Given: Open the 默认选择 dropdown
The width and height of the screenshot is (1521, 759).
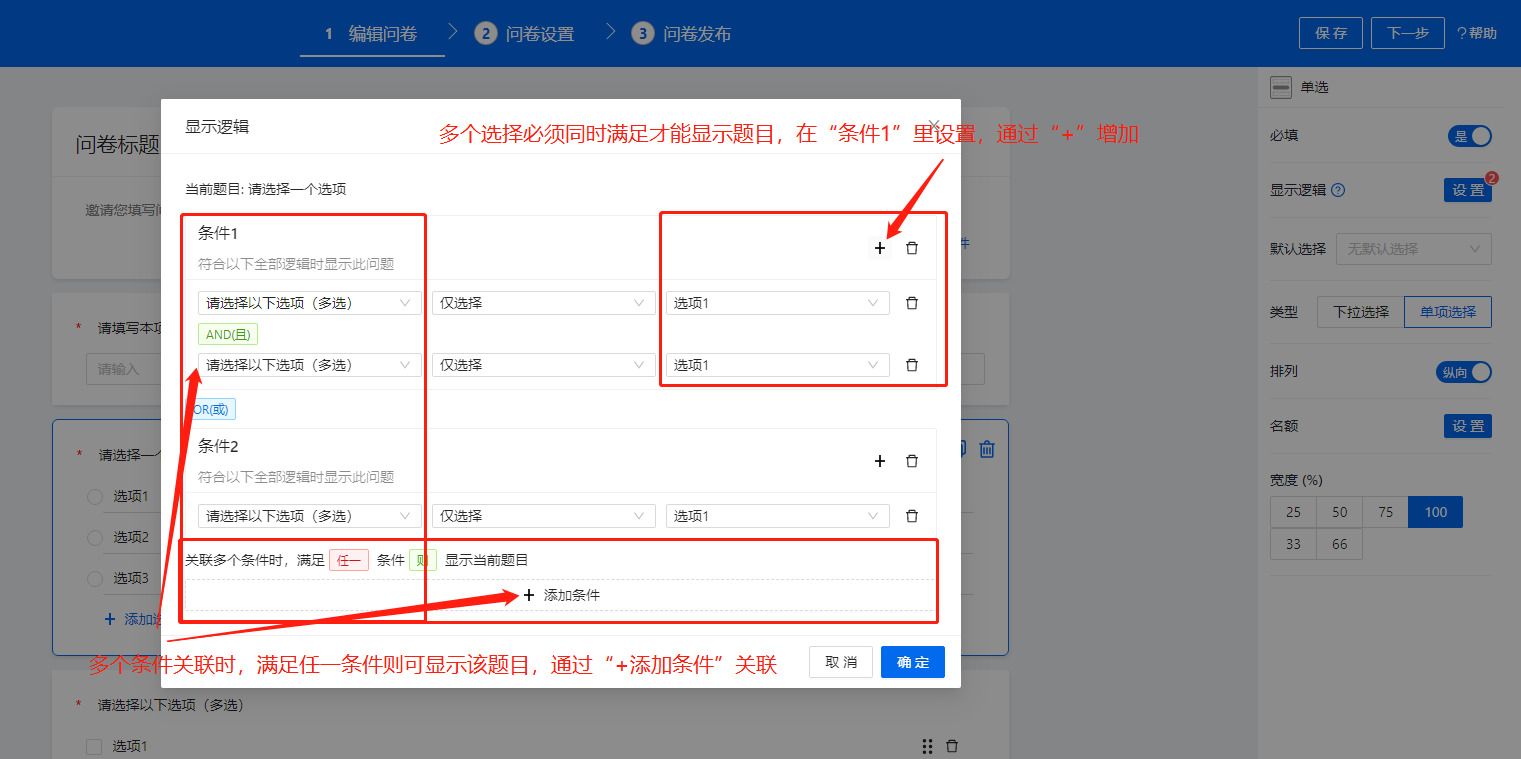Looking at the screenshot, I should 1413,249.
